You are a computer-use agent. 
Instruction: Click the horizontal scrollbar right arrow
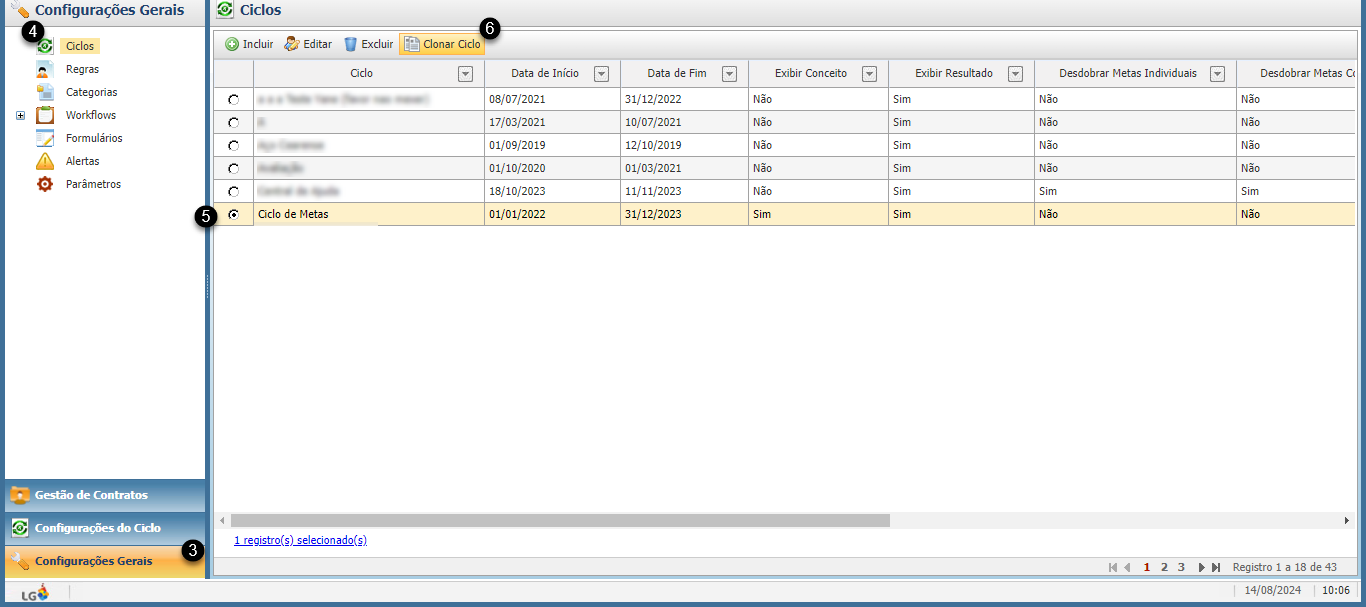tap(1347, 521)
